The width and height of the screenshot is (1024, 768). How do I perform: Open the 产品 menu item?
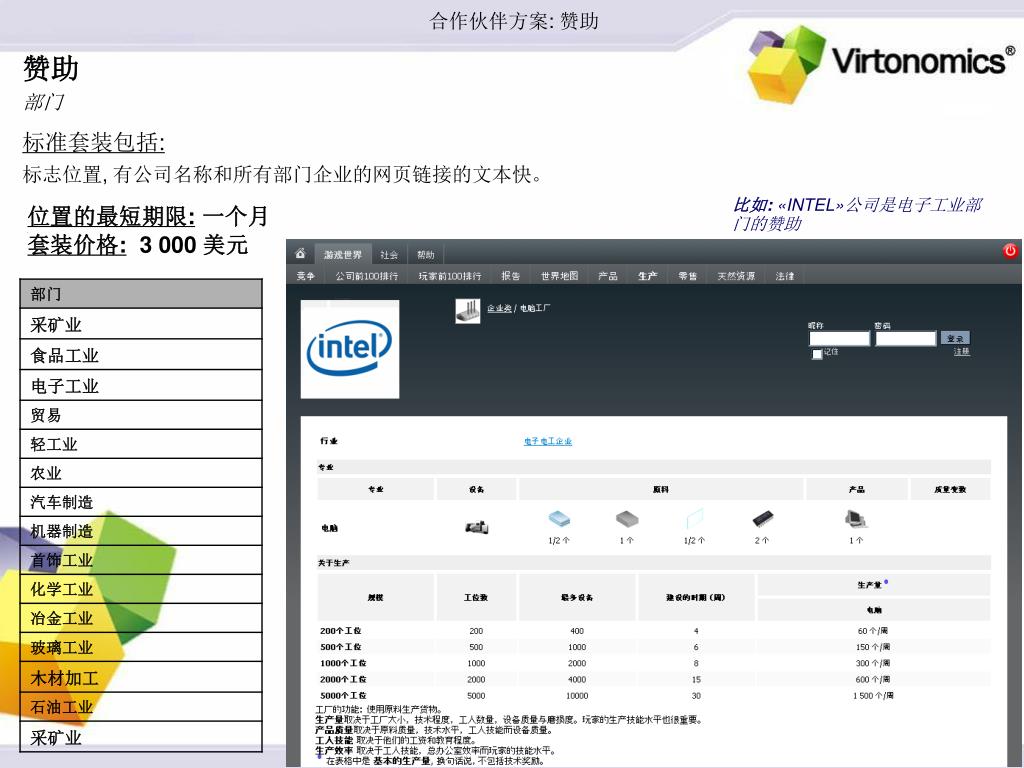pyautogui.click(x=607, y=276)
